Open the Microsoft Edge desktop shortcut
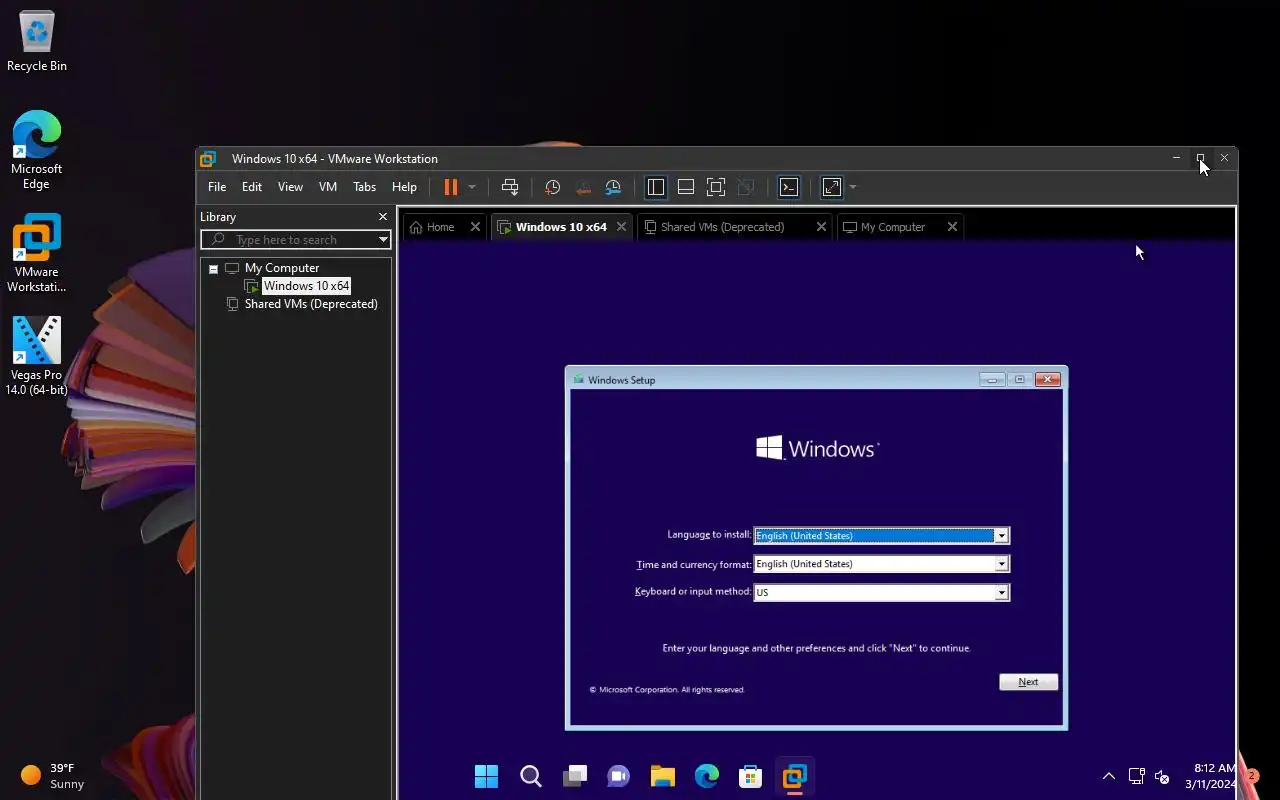The height and width of the screenshot is (800, 1280). click(x=37, y=149)
